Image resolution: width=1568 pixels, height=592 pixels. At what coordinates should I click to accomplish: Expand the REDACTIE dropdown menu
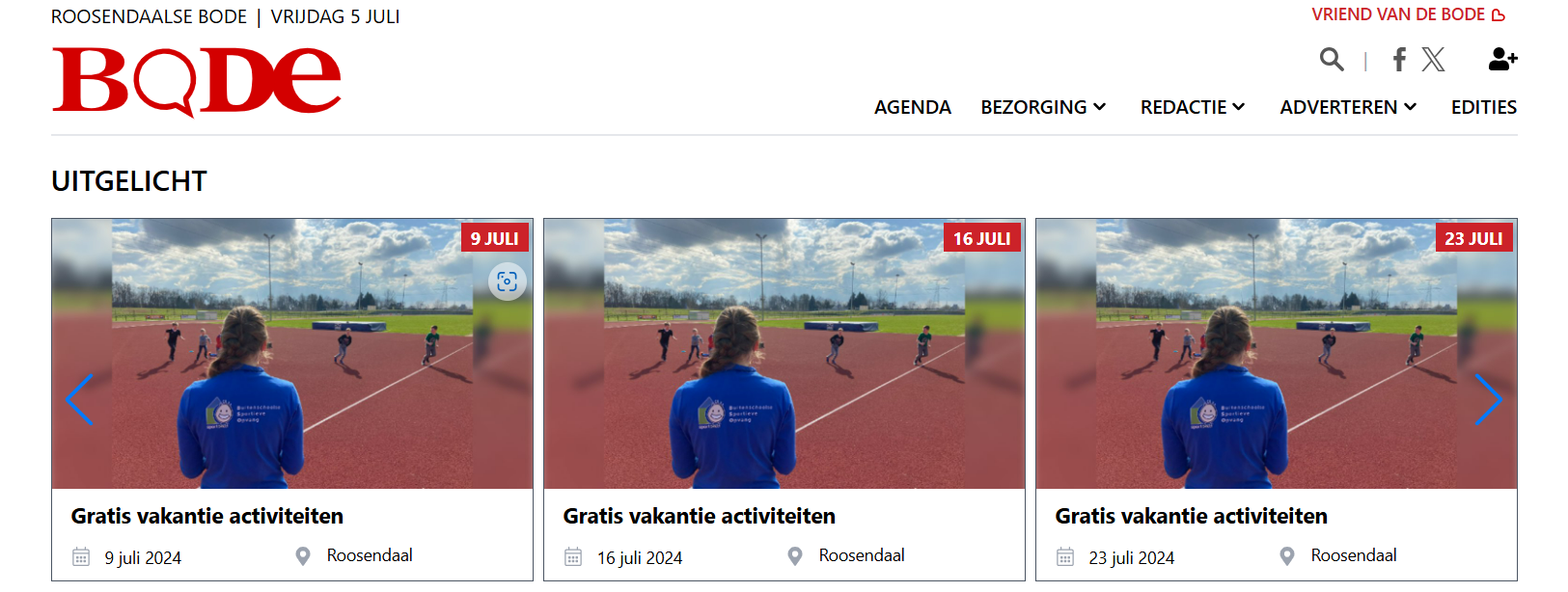point(1193,107)
